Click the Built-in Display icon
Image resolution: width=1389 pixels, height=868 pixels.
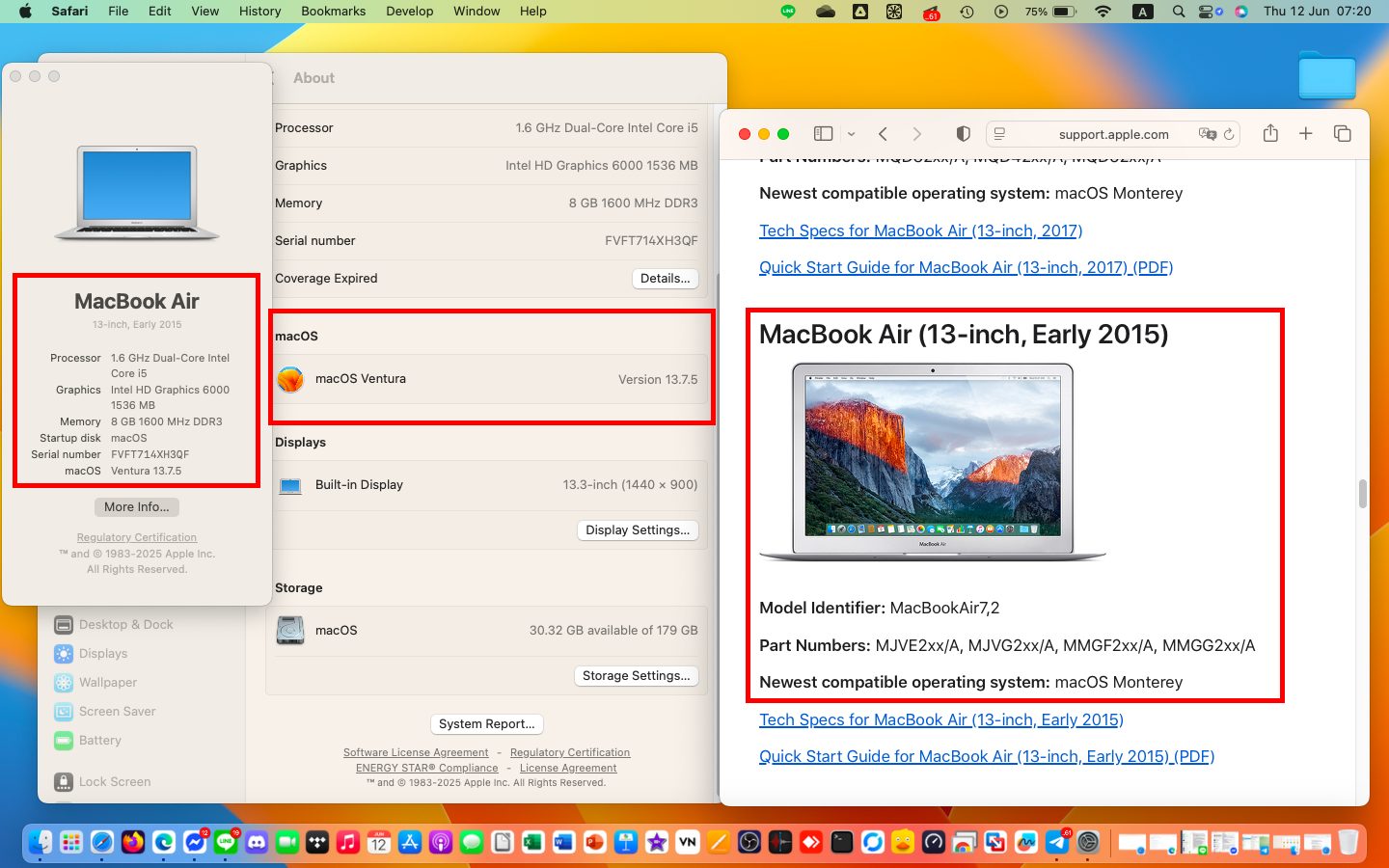click(x=290, y=485)
